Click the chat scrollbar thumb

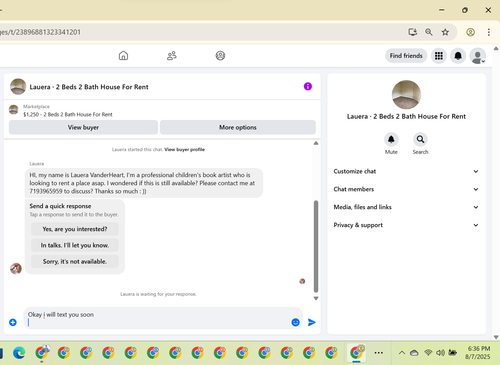click(x=316, y=247)
